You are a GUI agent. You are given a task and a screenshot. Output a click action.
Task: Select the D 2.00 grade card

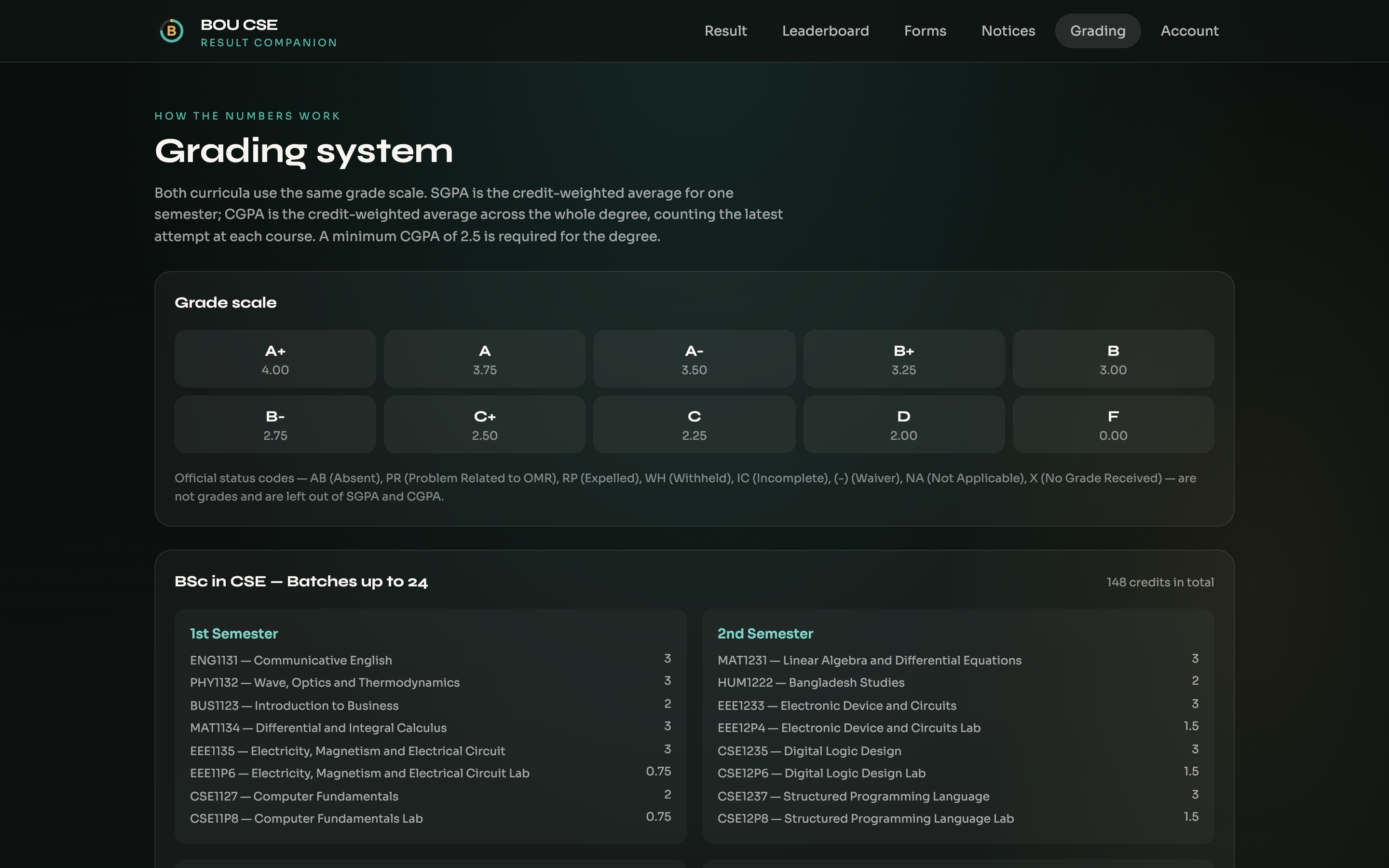coord(903,424)
